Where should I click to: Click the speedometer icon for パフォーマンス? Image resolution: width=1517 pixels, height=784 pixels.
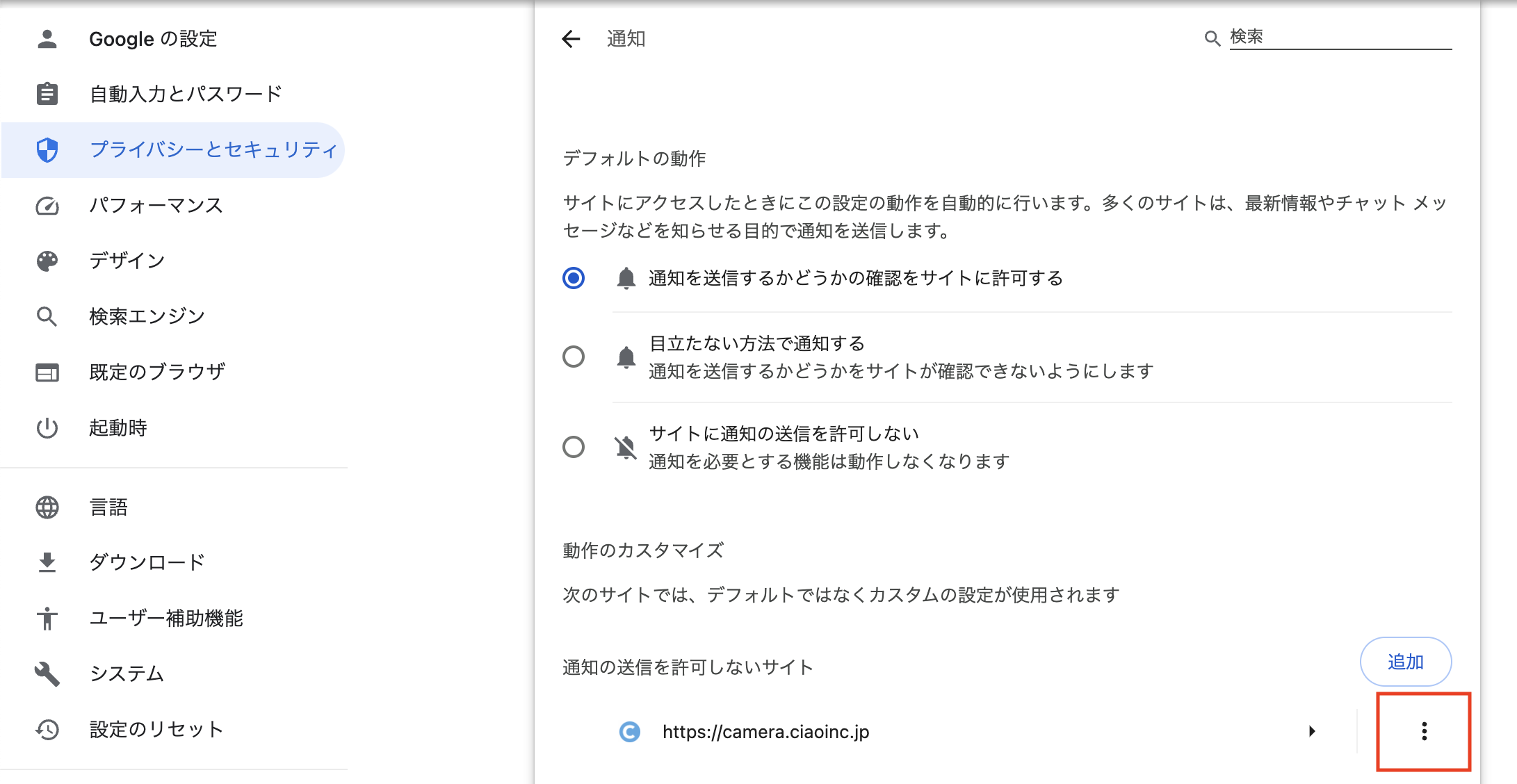coord(47,206)
